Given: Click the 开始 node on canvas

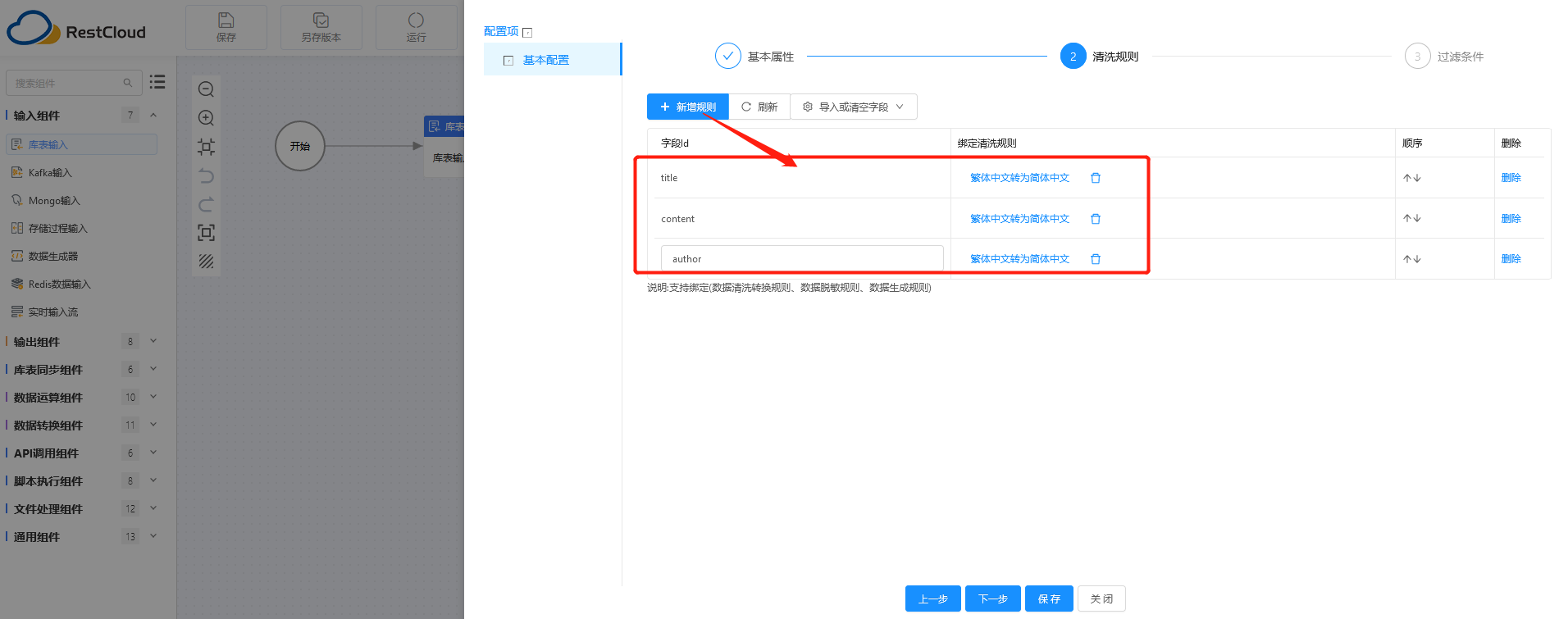Looking at the screenshot, I should (300, 146).
